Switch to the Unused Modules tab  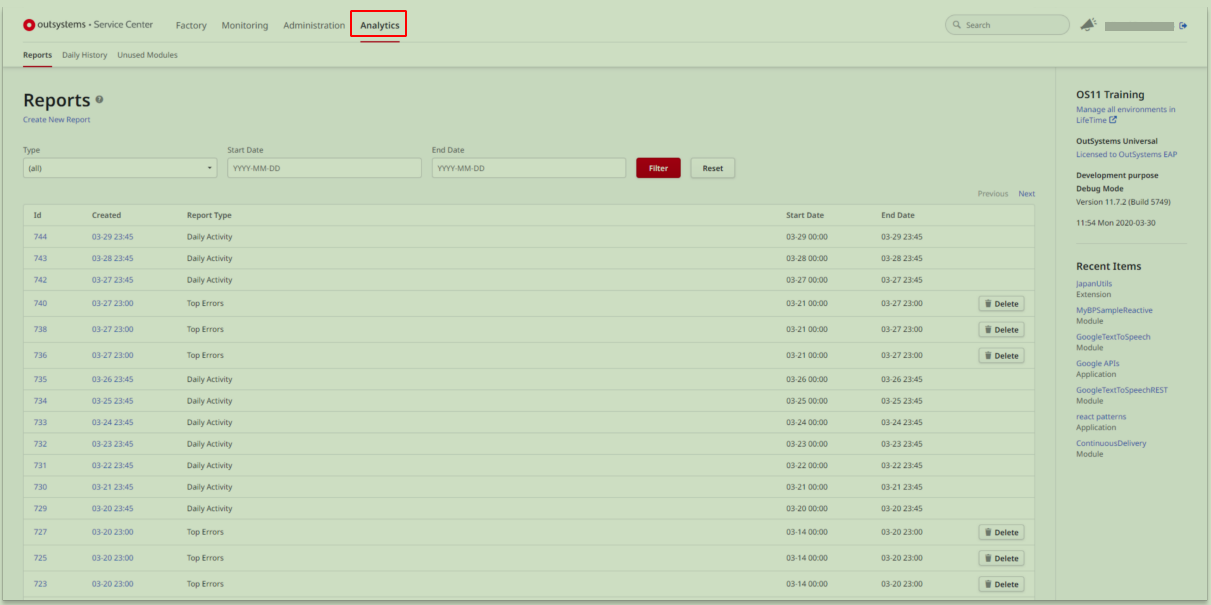click(x=147, y=55)
